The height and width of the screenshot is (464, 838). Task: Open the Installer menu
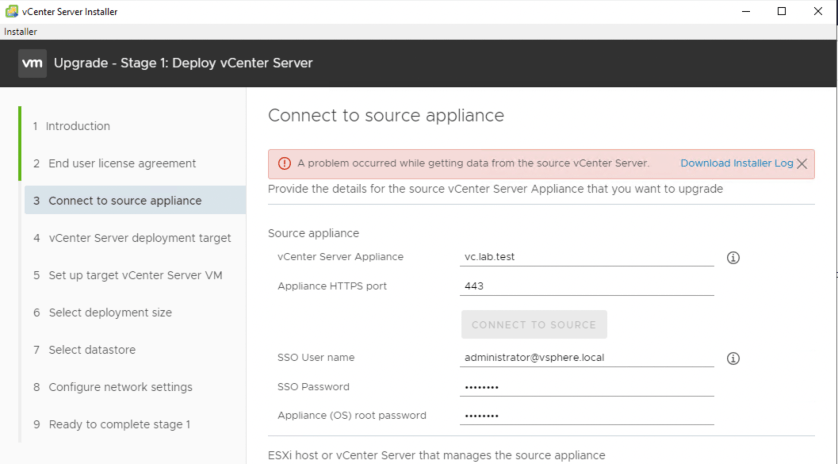tap(20, 32)
